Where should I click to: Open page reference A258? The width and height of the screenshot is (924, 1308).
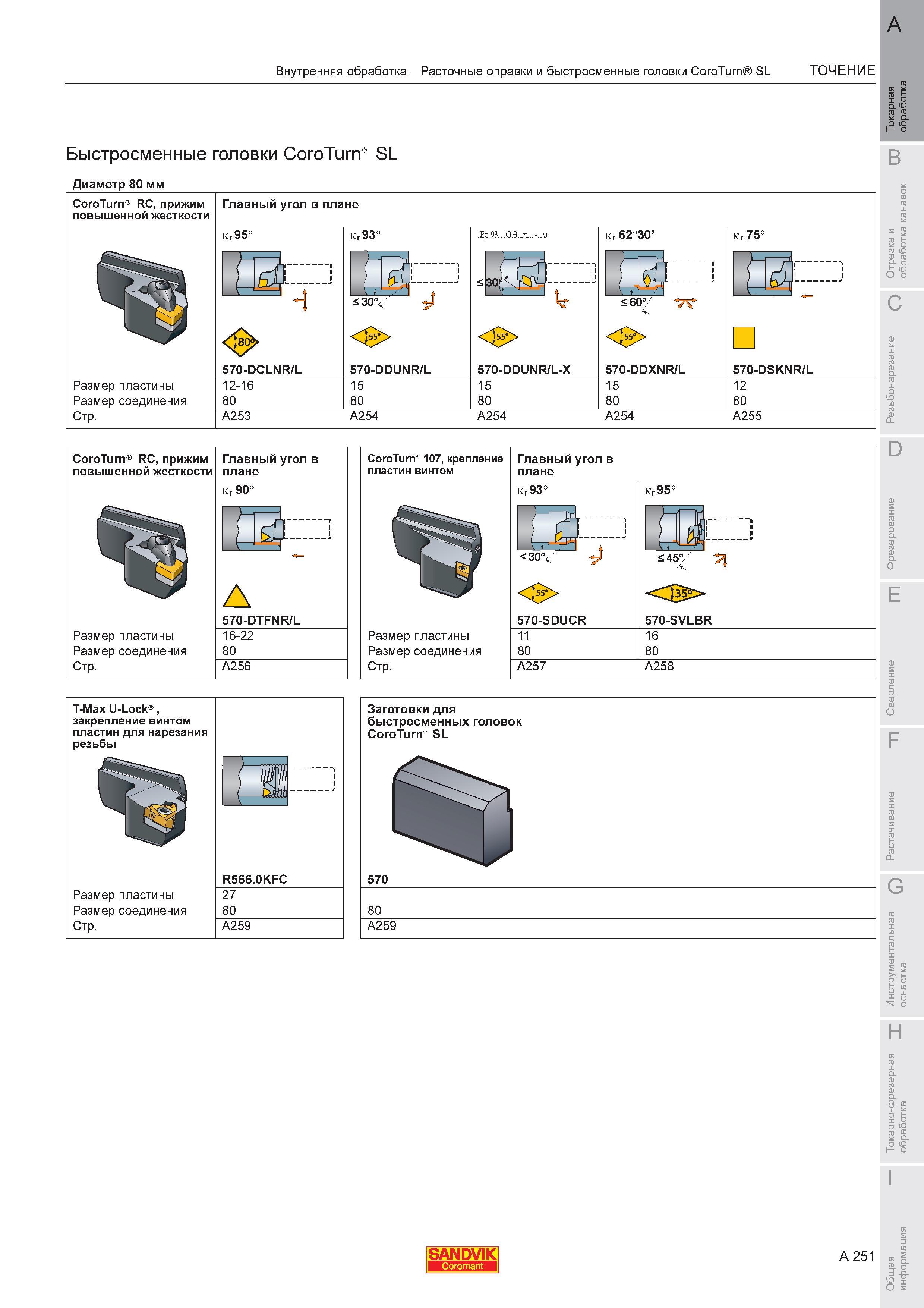659,666
